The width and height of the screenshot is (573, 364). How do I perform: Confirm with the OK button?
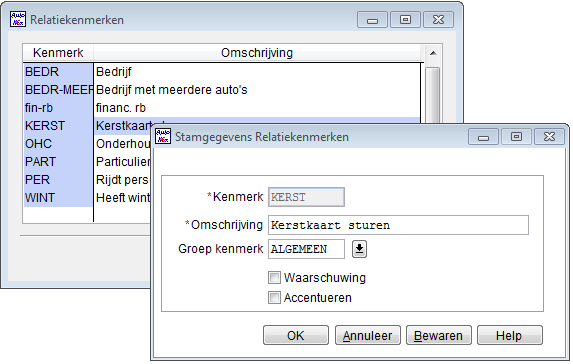(296, 335)
